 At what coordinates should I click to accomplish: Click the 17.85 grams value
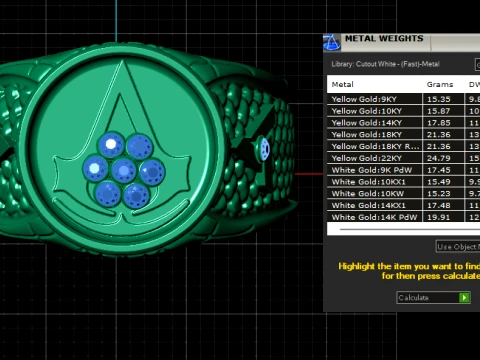[x=439, y=123]
